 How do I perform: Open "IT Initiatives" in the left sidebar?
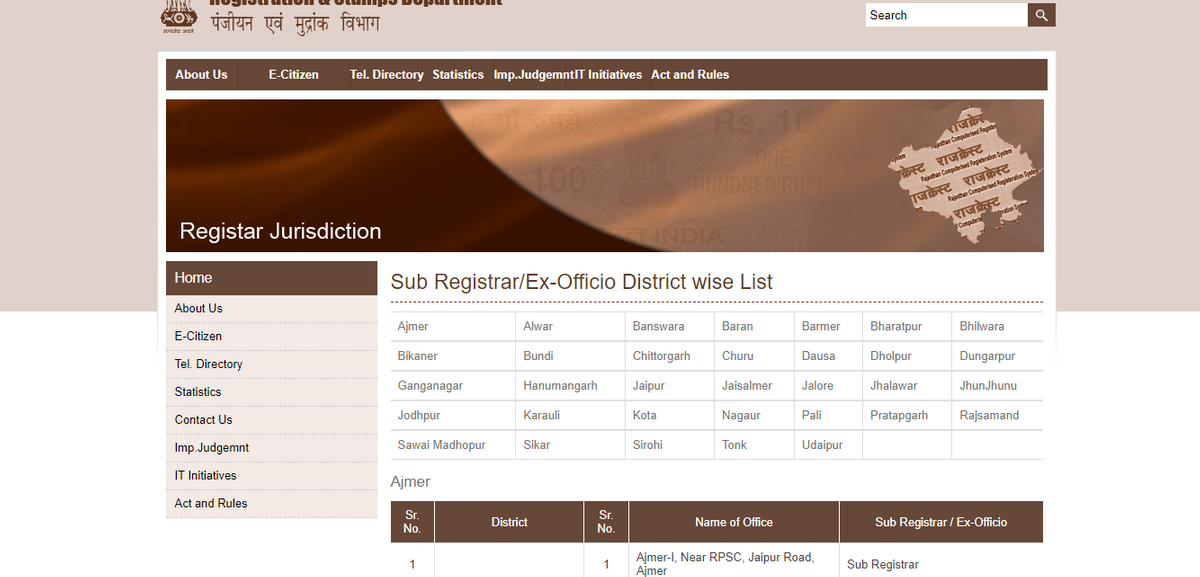click(205, 475)
